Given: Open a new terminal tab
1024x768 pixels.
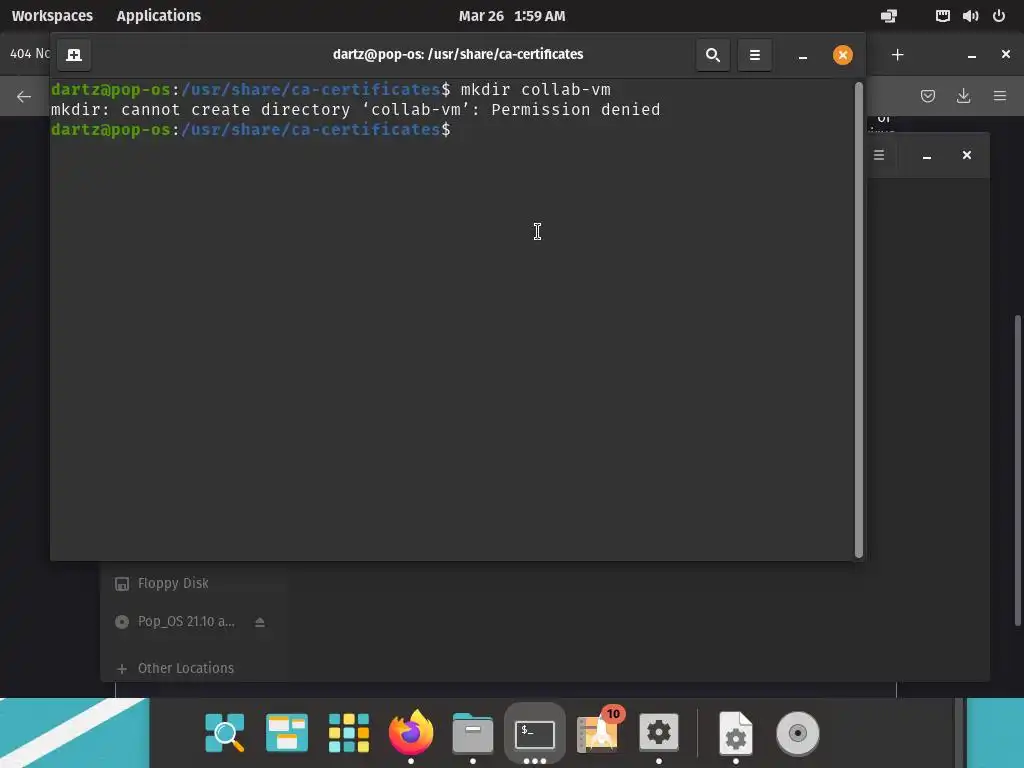Looking at the screenshot, I should tap(74, 55).
